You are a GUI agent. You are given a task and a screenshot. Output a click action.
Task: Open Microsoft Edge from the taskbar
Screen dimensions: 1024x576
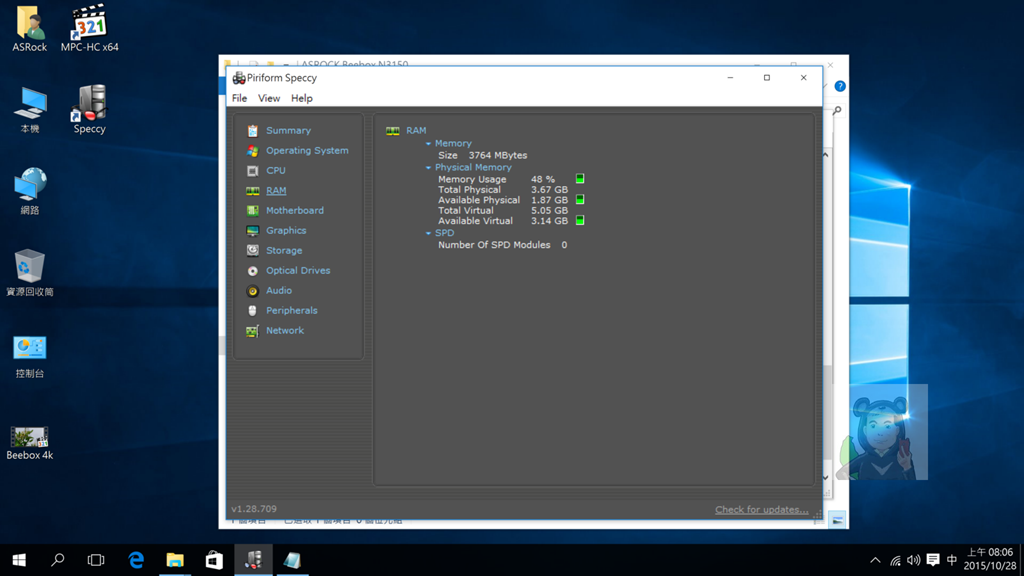[136, 560]
